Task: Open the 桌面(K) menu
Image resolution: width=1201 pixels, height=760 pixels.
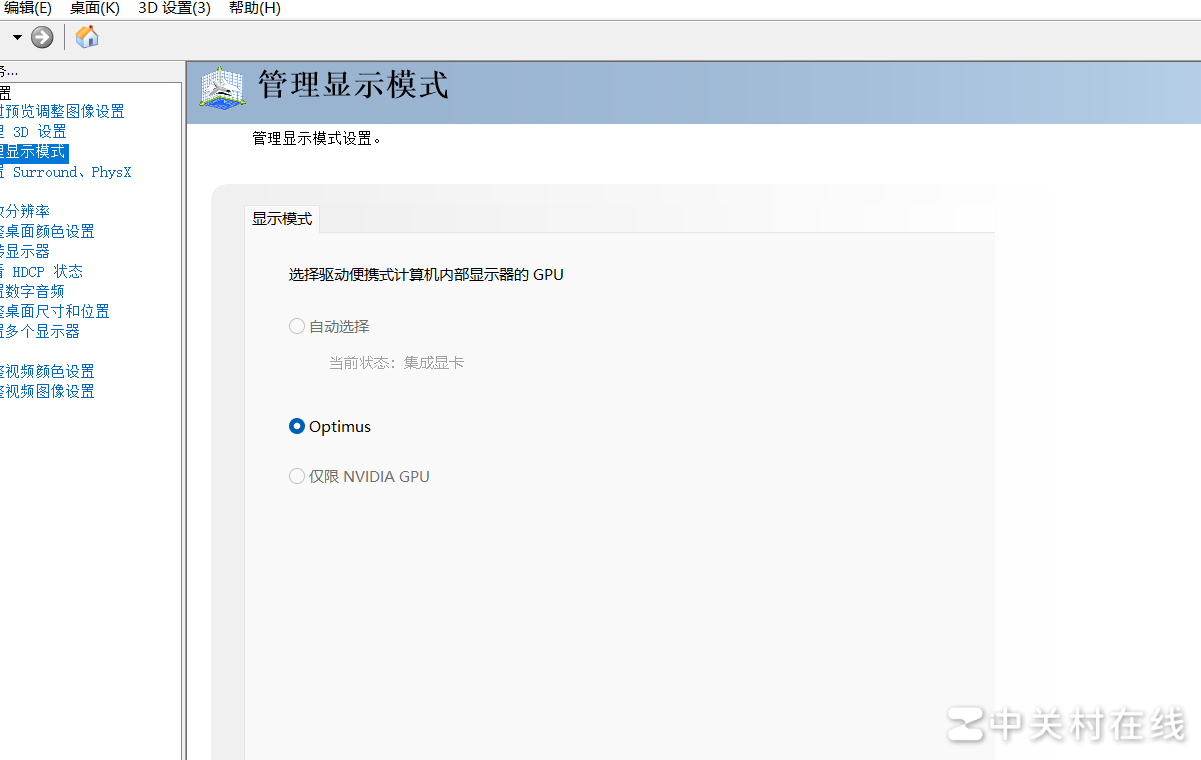Action: pos(95,8)
